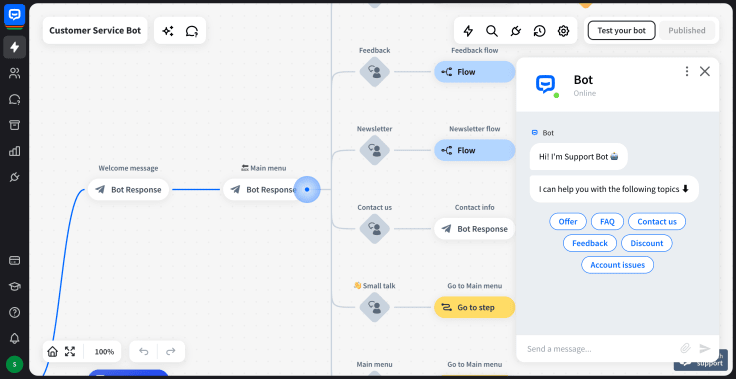Open the Help question mark icon

[x=15, y=312]
